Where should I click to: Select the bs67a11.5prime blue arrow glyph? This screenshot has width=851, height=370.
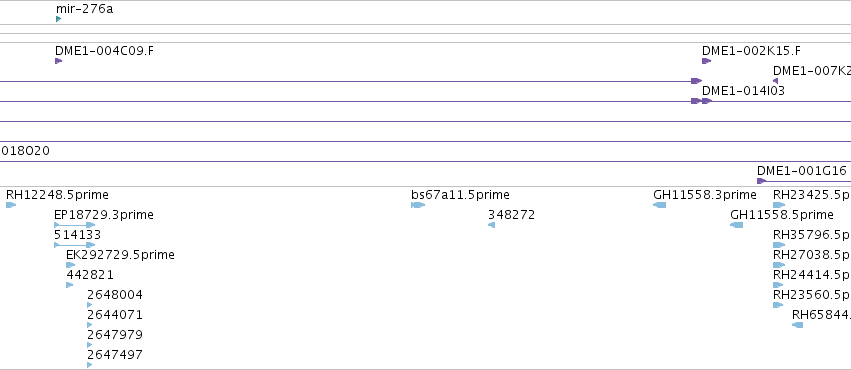pyautogui.click(x=418, y=205)
